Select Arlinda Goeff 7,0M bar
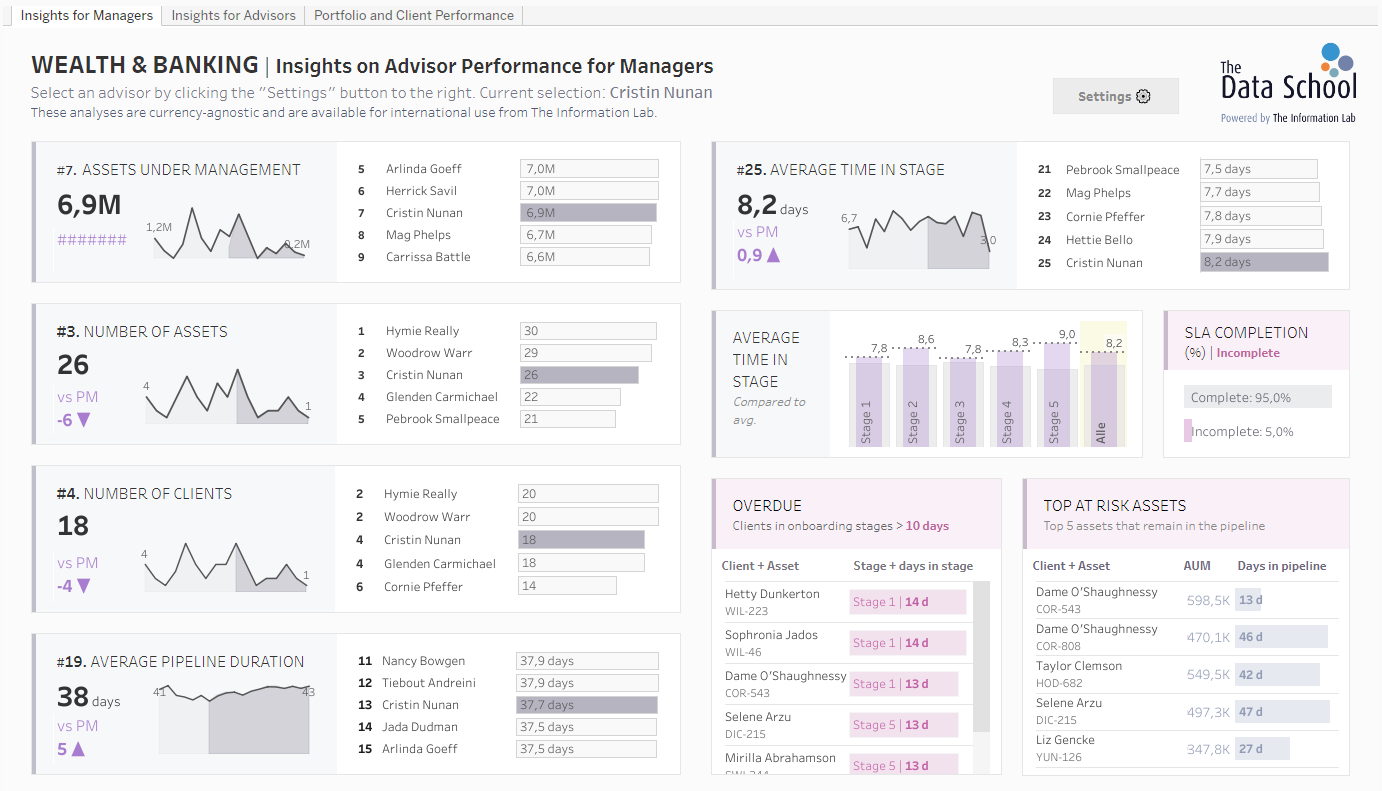The height and width of the screenshot is (791, 1382). point(589,169)
